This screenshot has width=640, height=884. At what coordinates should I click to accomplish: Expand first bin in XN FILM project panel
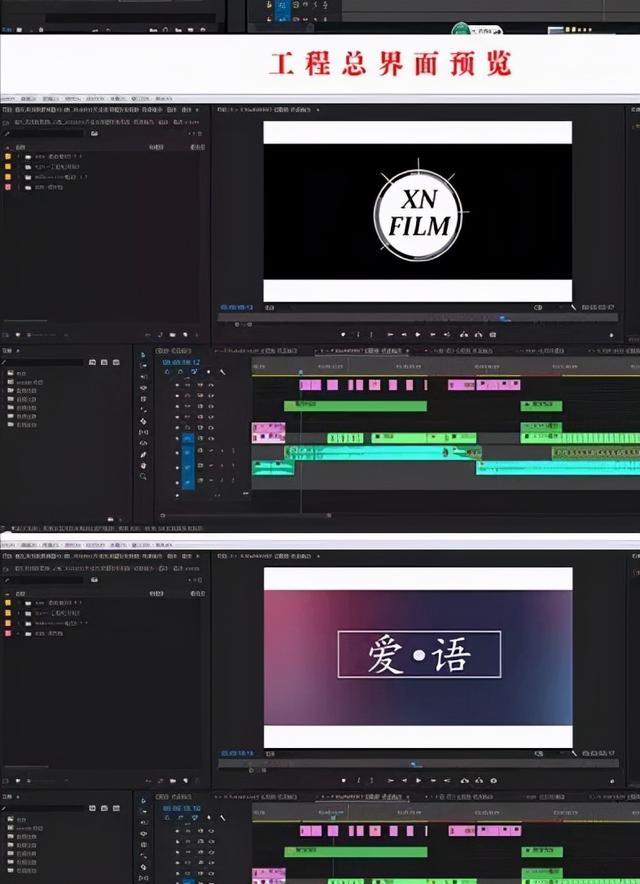click(x=18, y=157)
